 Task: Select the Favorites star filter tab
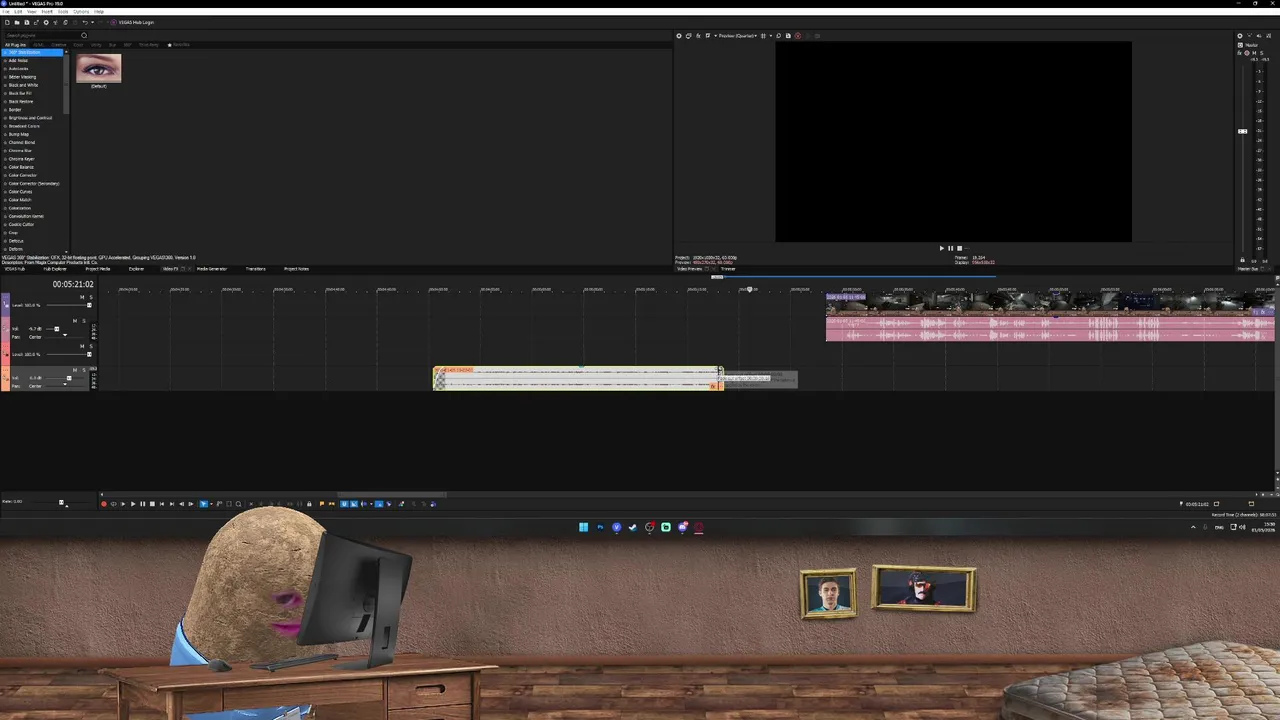click(x=179, y=45)
